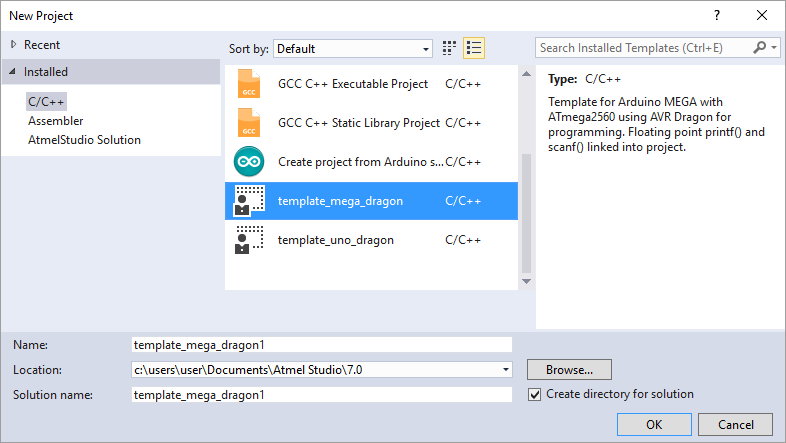Confirm with the OK button

point(653,425)
